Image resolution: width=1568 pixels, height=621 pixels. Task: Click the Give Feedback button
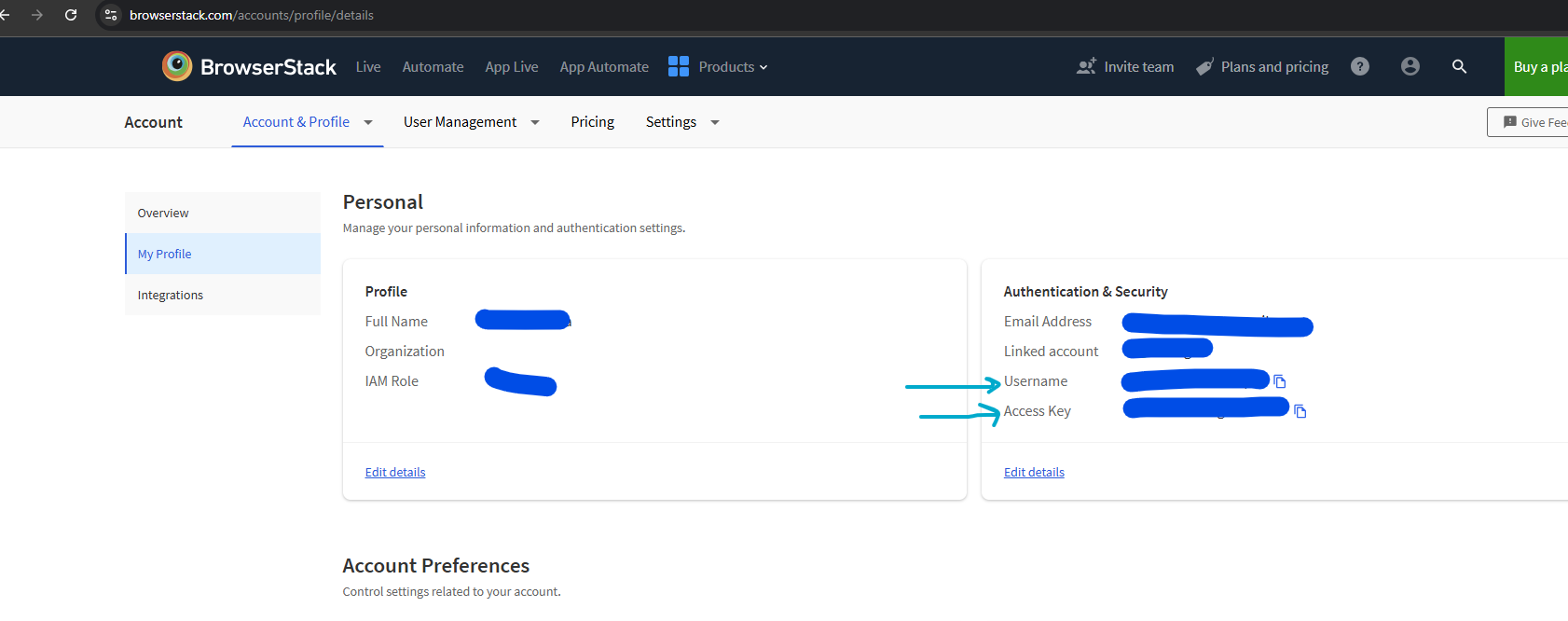pyautogui.click(x=1528, y=122)
